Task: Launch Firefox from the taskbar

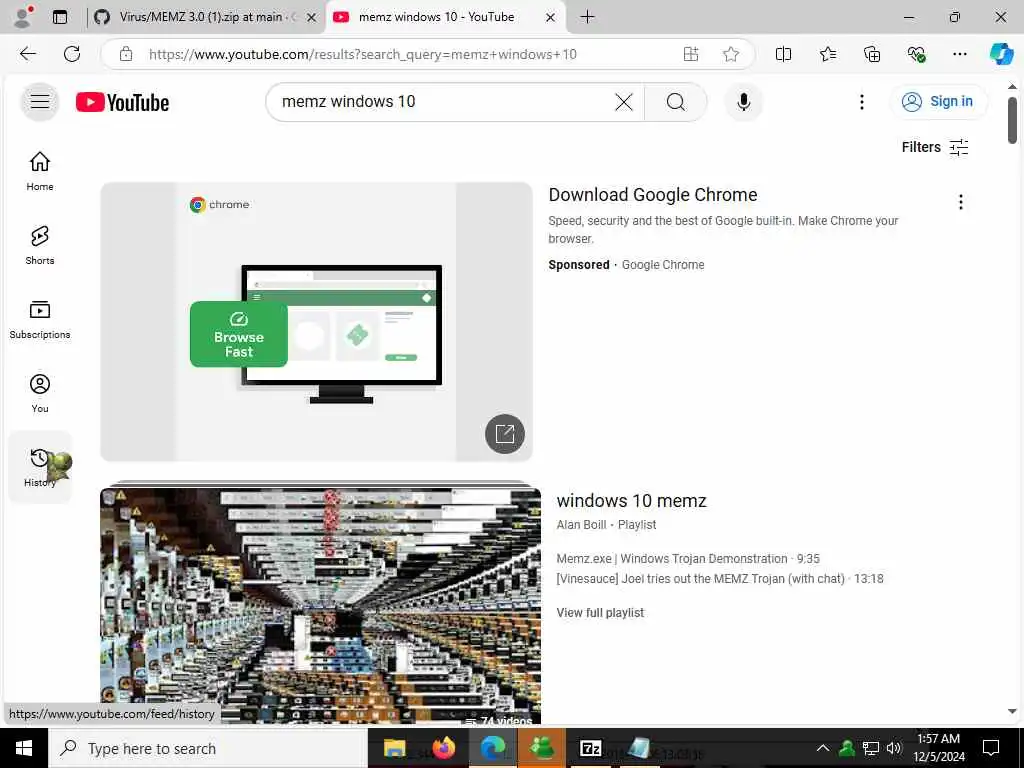Action: click(x=443, y=748)
